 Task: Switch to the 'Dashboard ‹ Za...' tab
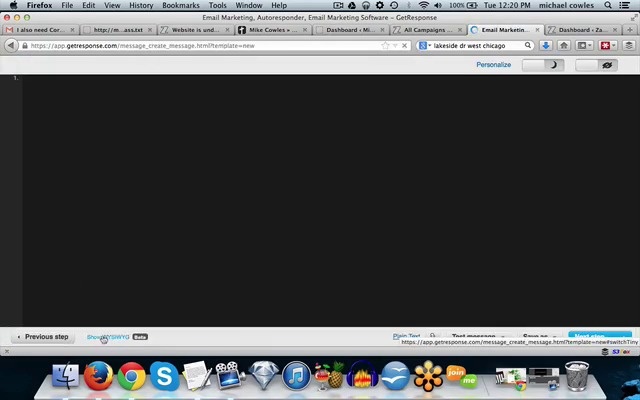[583, 30]
